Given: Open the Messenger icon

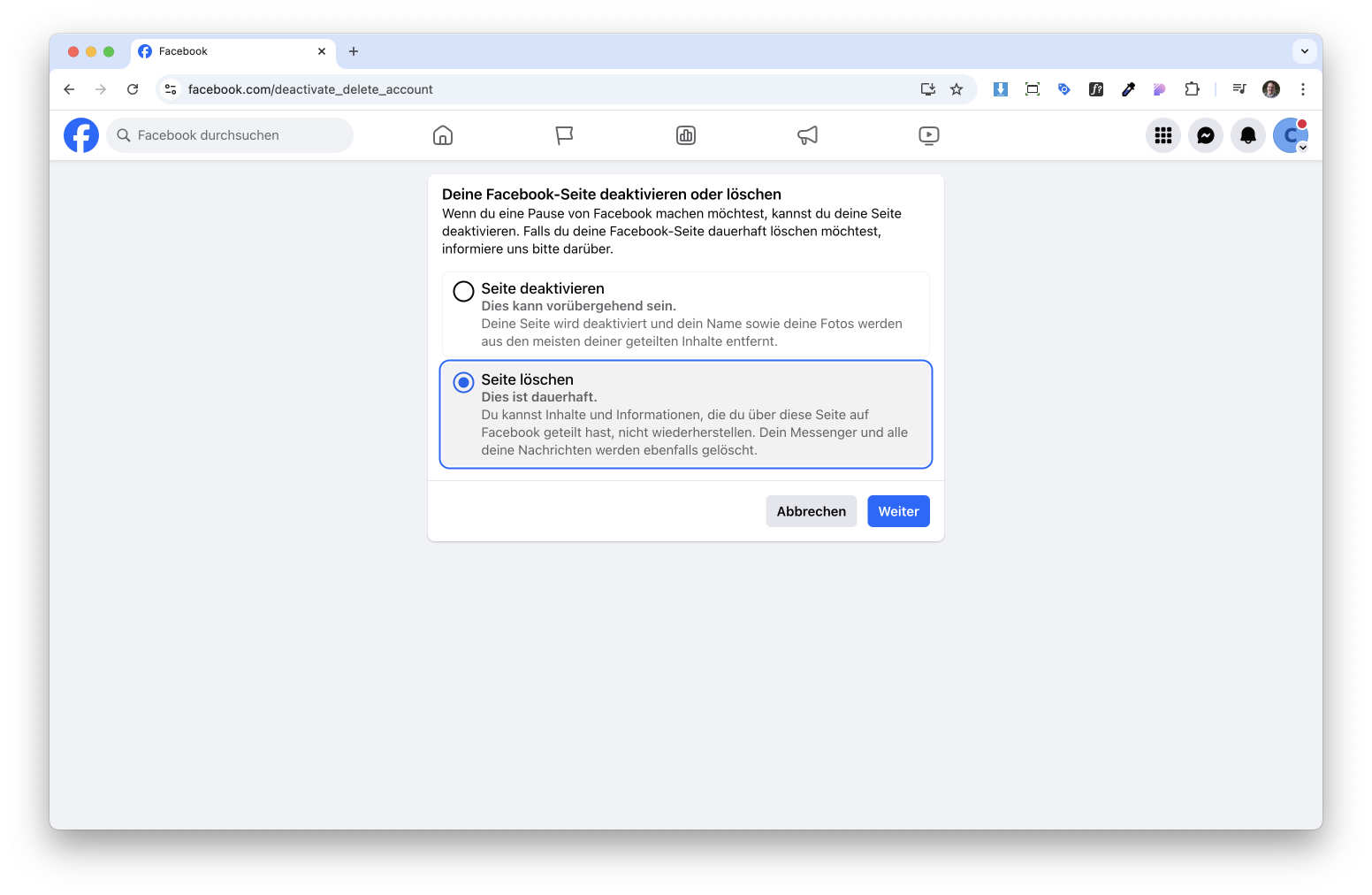Looking at the screenshot, I should tap(1205, 135).
